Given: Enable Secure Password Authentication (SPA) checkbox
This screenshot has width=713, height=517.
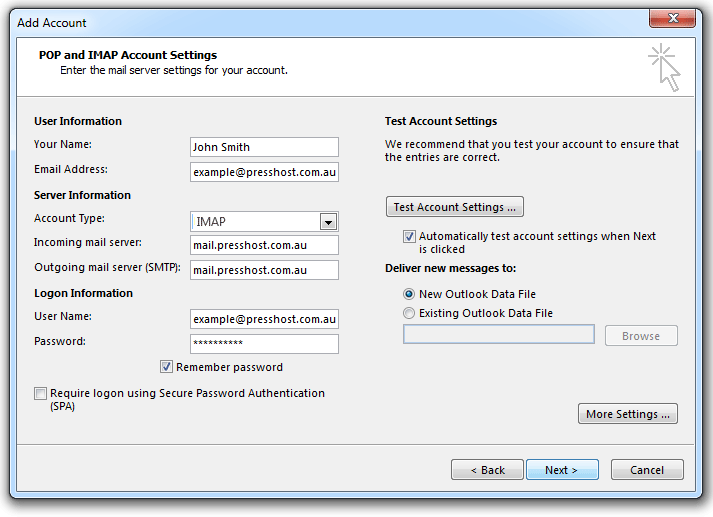Looking at the screenshot, I should point(40,393).
